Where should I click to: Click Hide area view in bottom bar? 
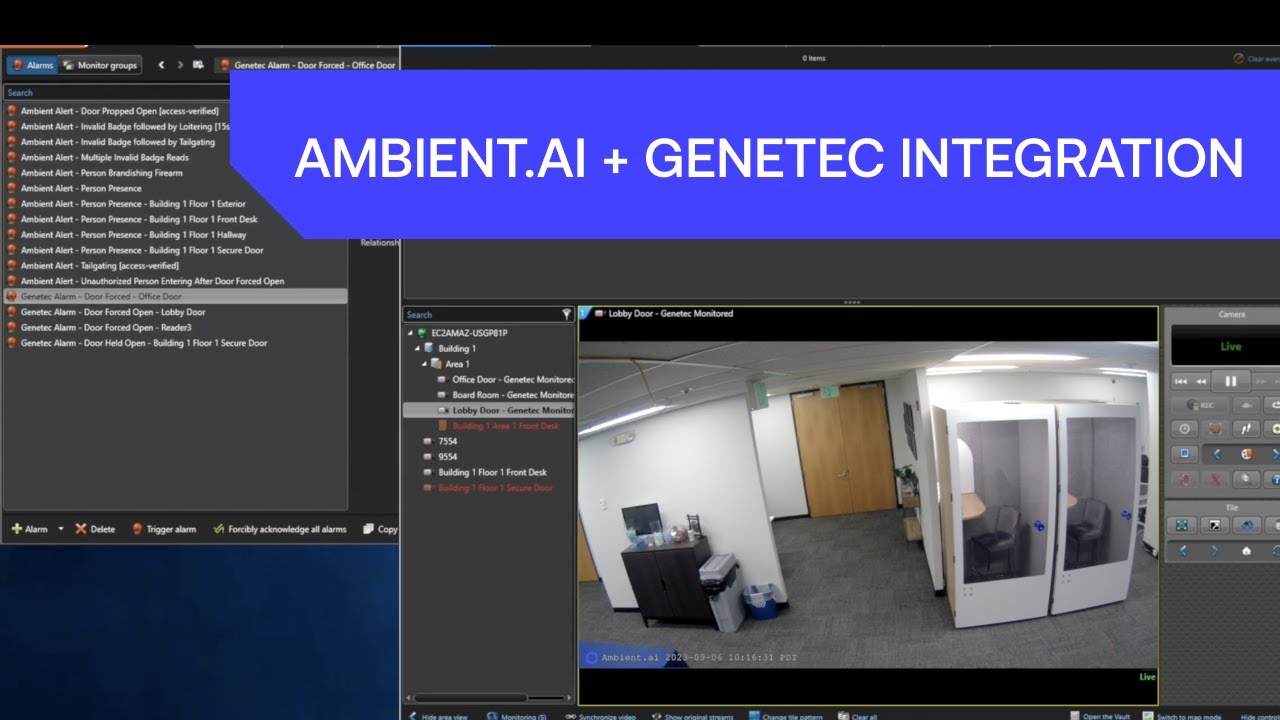[437, 716]
